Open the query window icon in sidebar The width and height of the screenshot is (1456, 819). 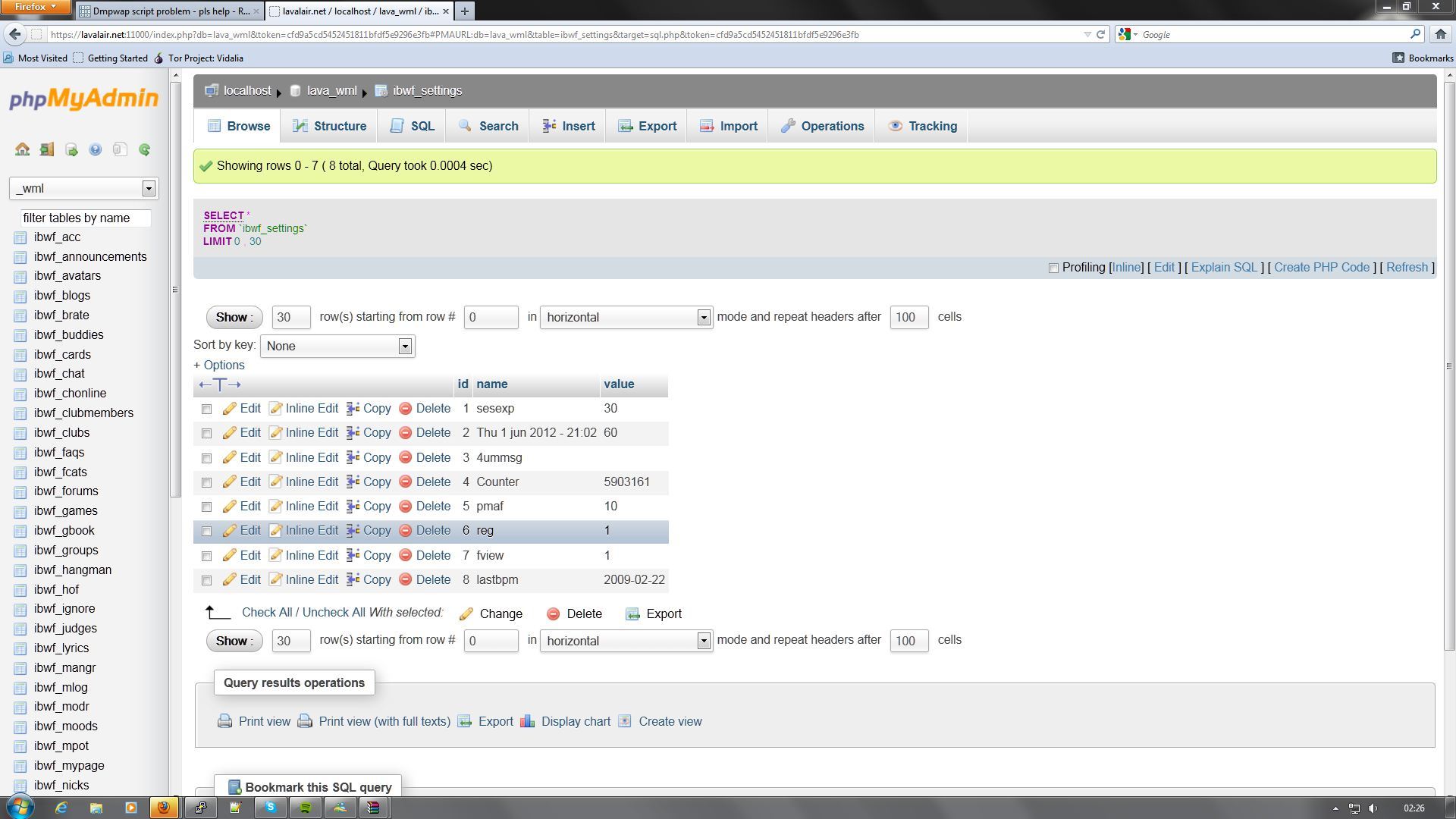click(x=71, y=149)
